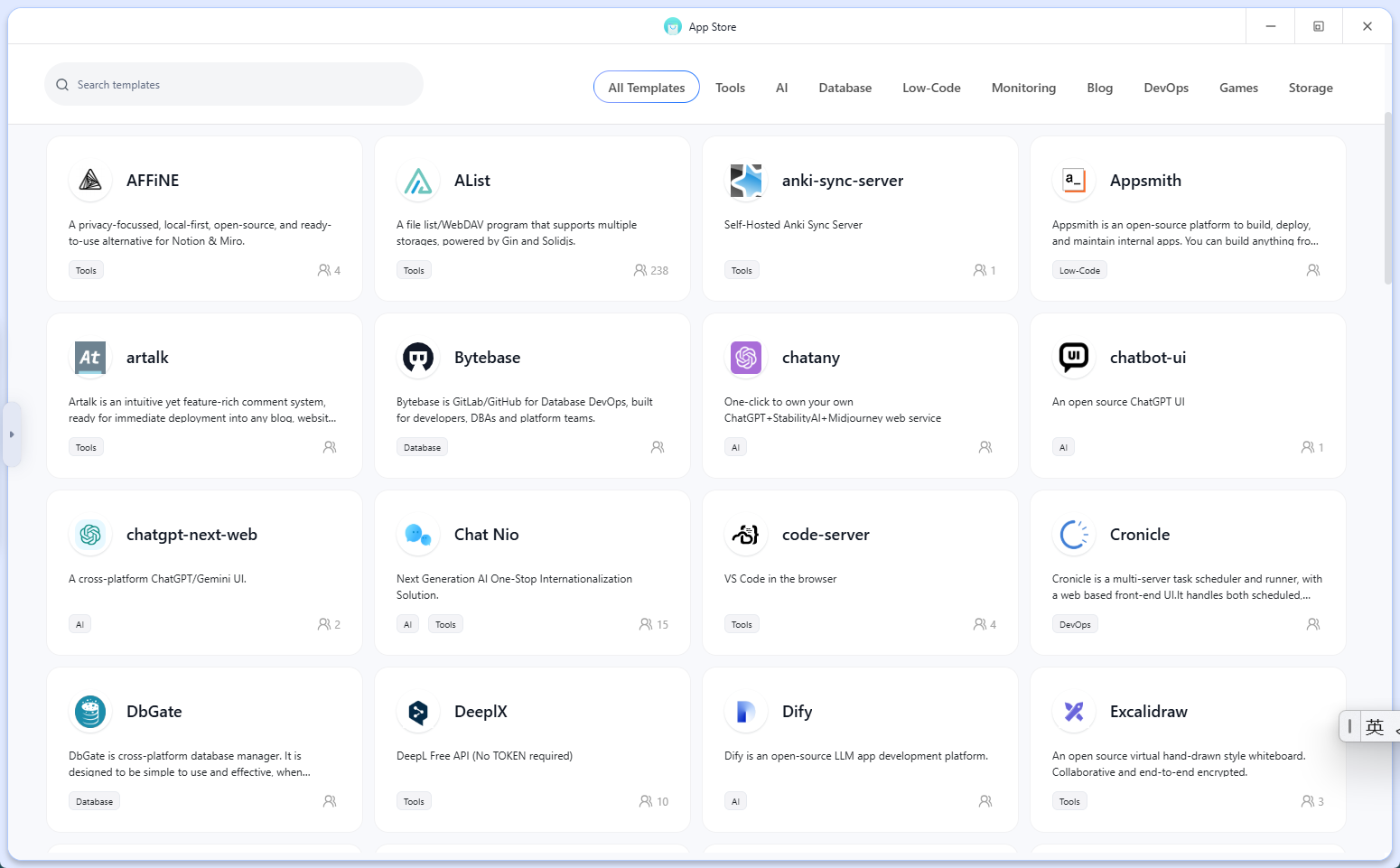Click the code-server logo icon
The width and height of the screenshot is (1400, 868).
746,535
